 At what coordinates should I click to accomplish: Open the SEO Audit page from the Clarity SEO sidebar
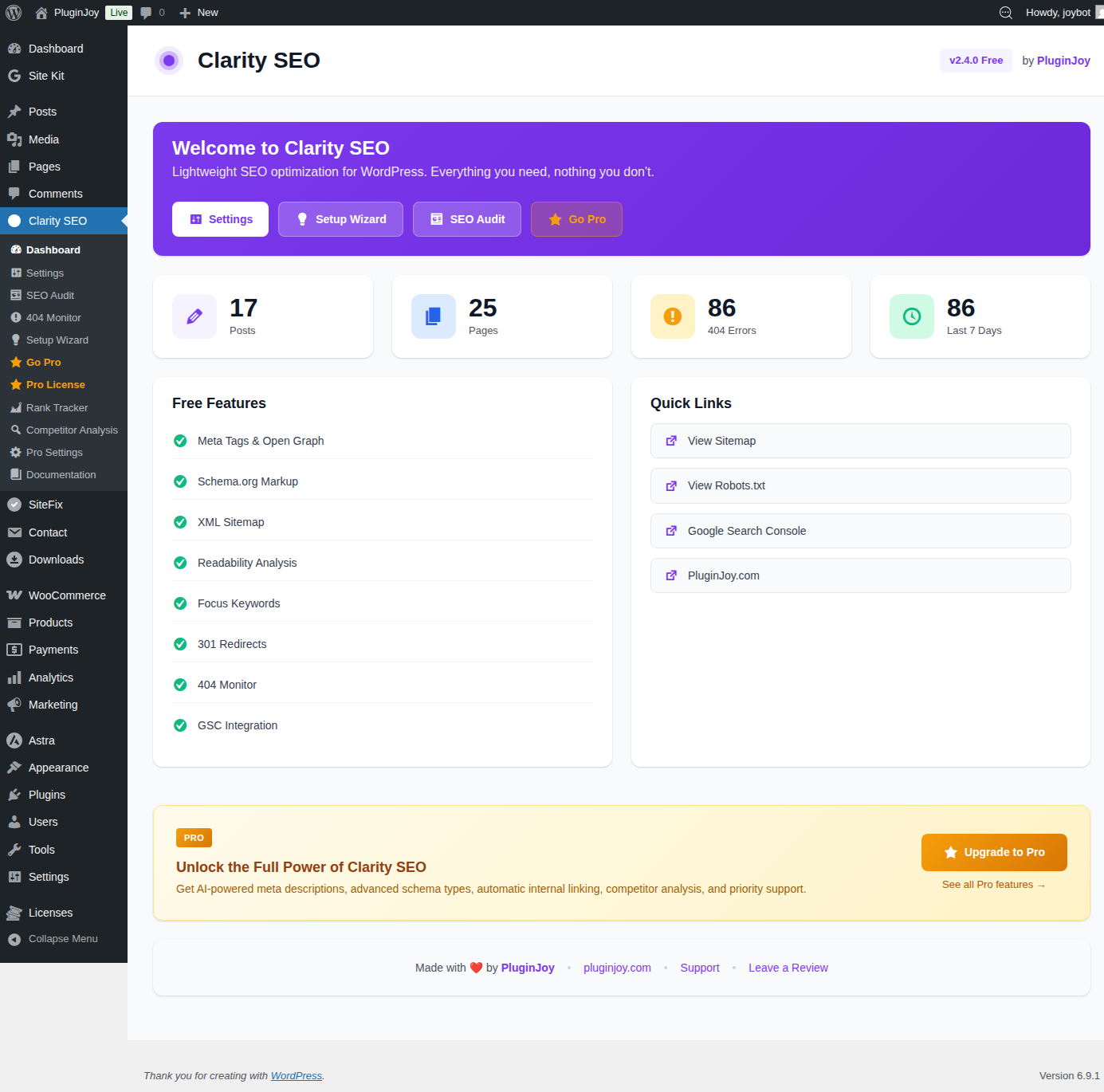pos(49,295)
